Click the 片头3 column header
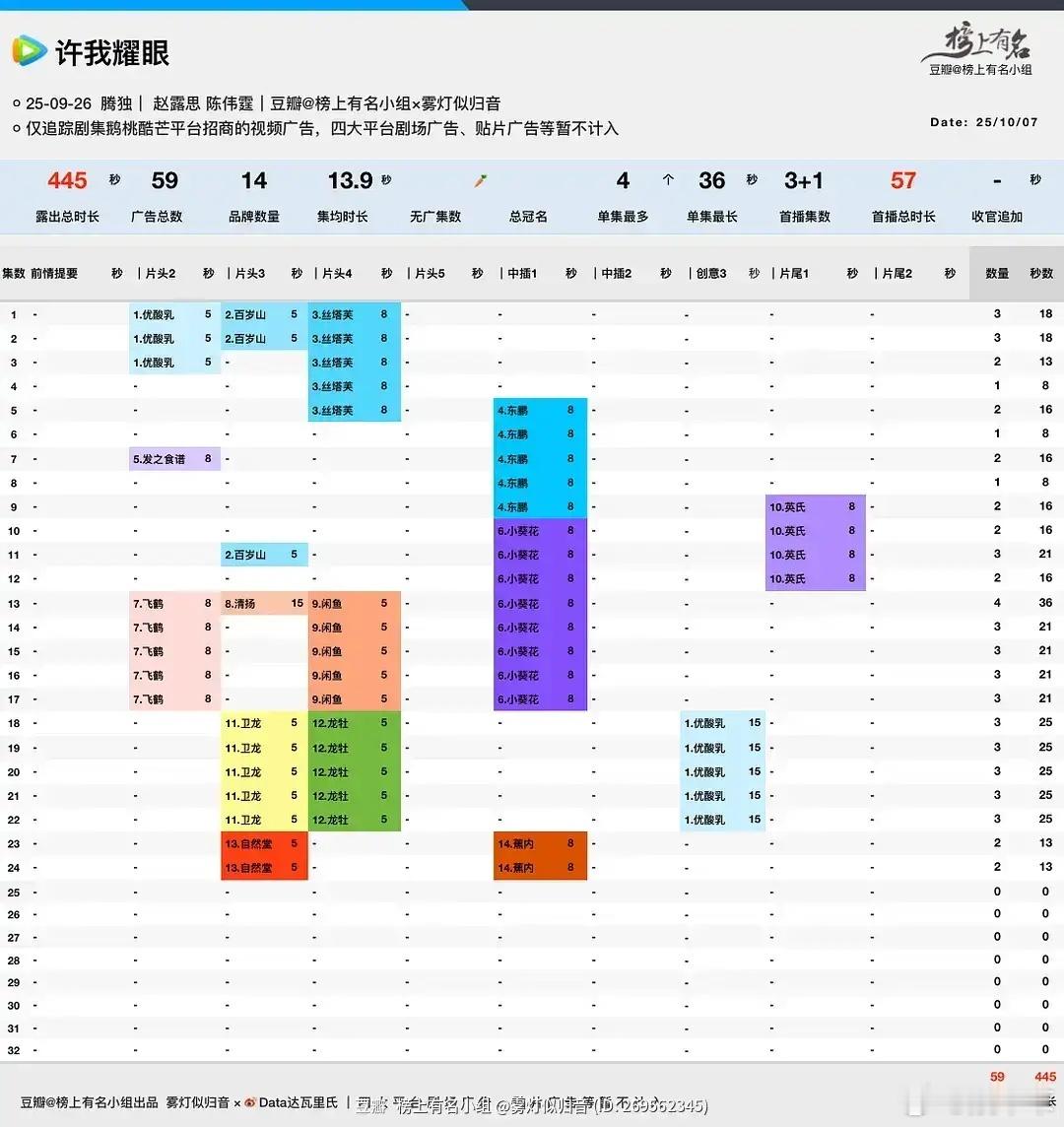Viewport: 1064px width, 1127px height. click(x=249, y=274)
